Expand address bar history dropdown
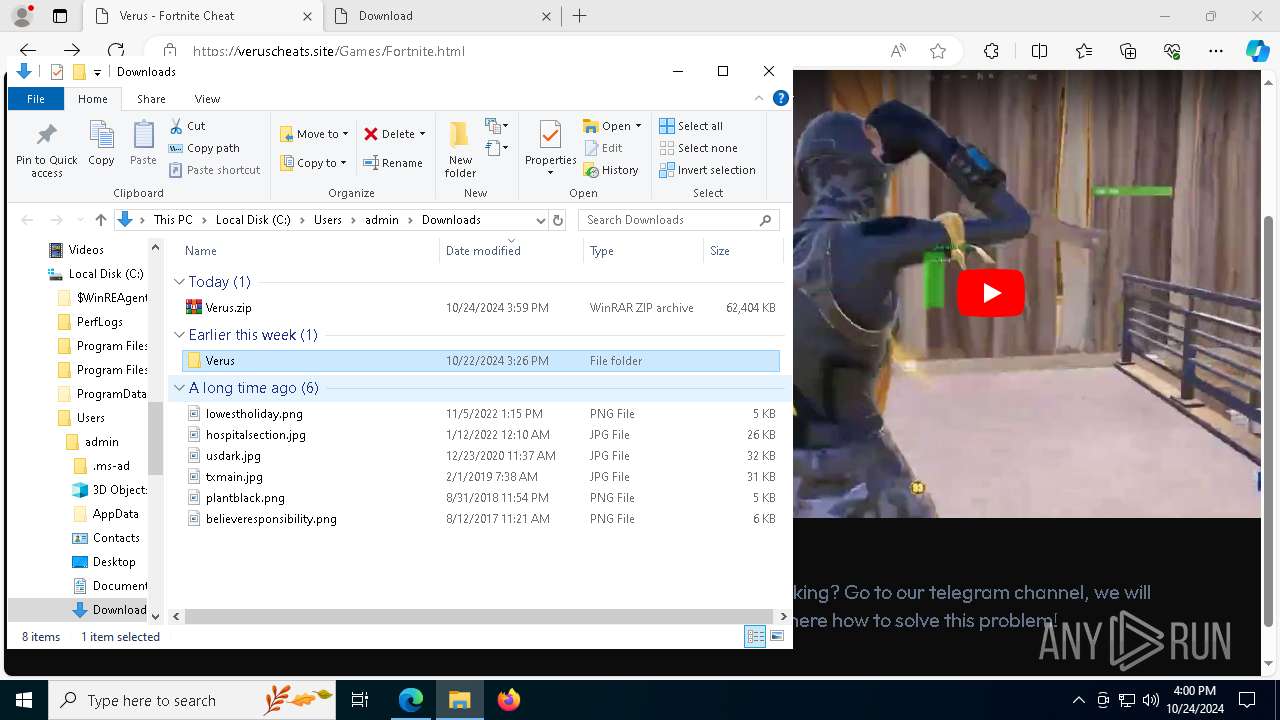Screen dimensions: 1280x720 click(540, 220)
